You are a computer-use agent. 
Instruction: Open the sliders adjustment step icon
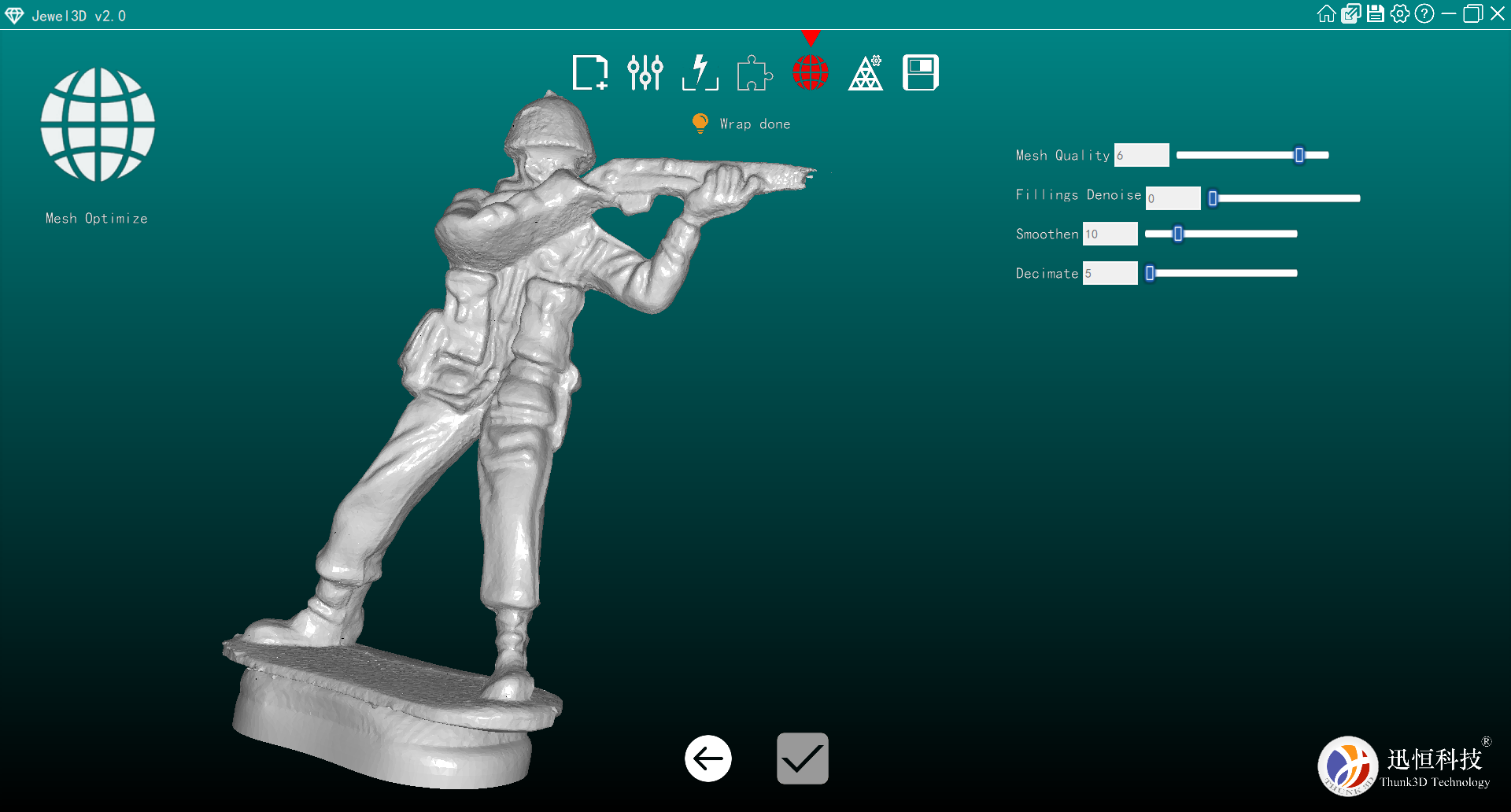(x=645, y=73)
